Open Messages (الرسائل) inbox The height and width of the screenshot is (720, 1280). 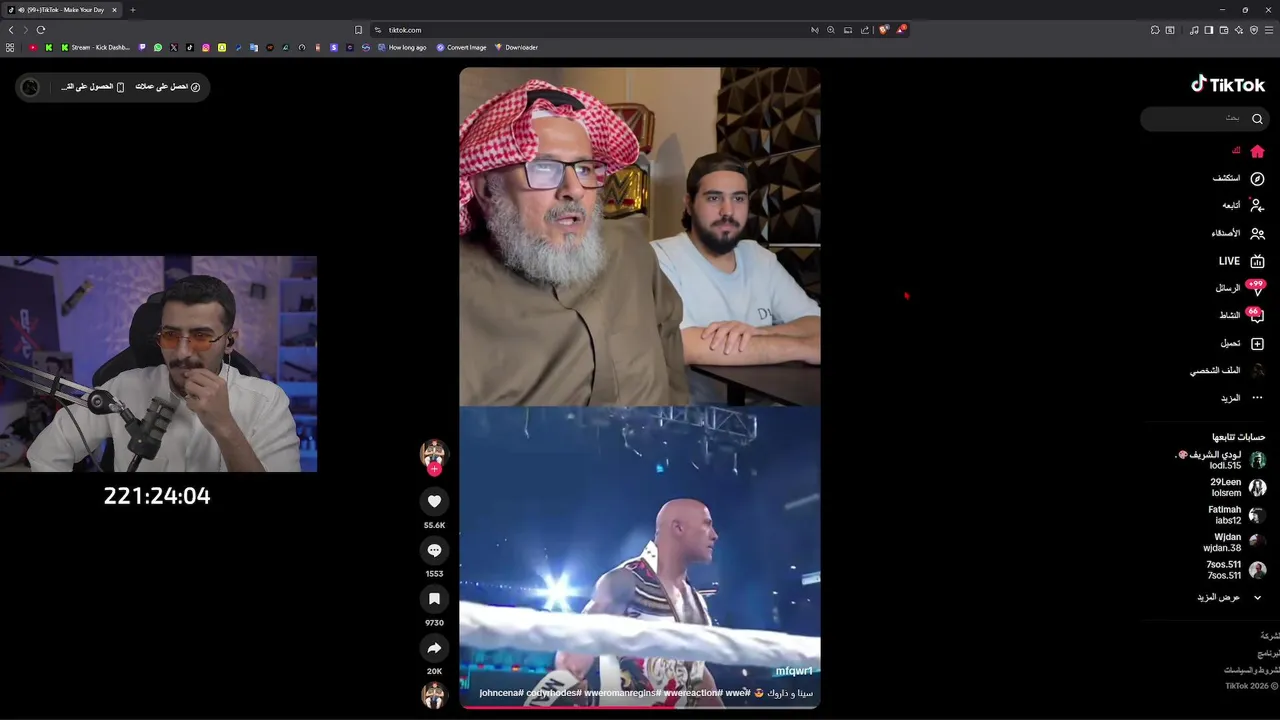[x=1240, y=288]
